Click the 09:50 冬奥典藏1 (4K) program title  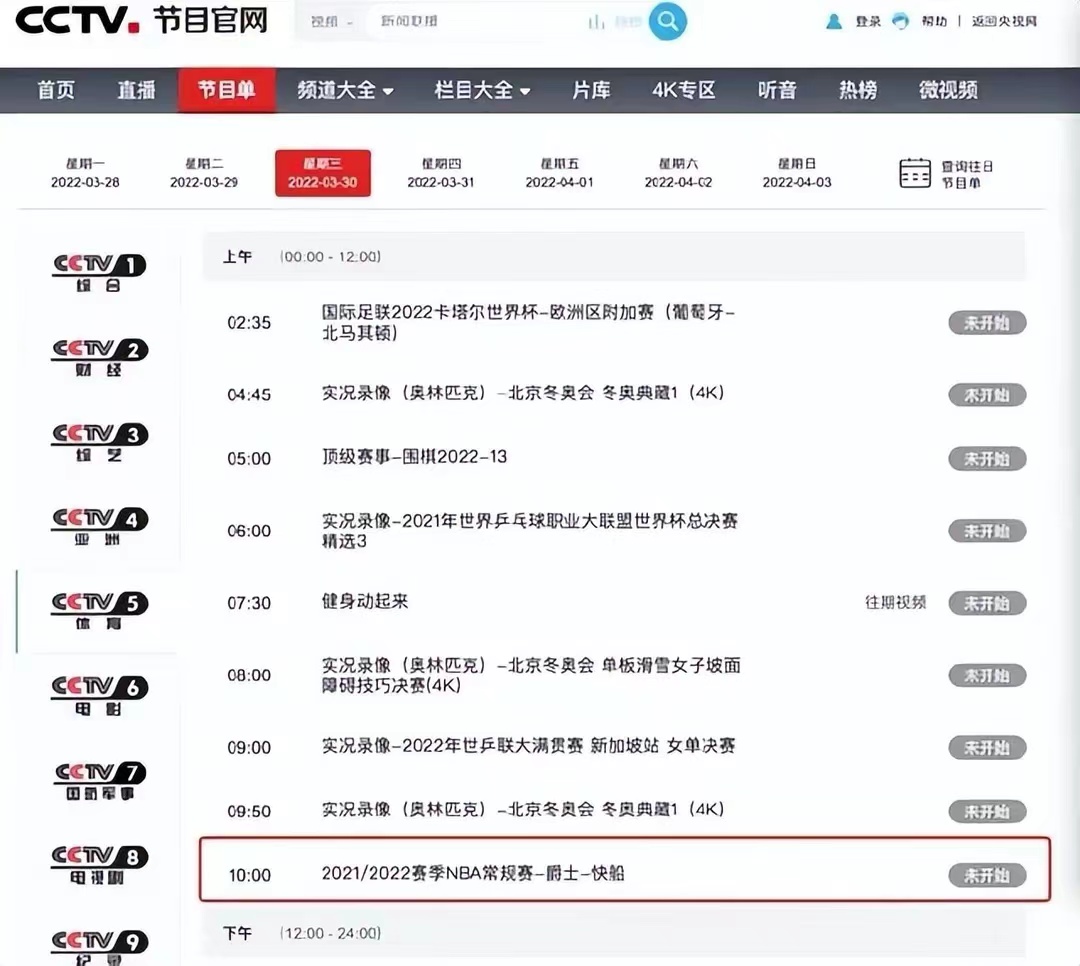click(x=523, y=810)
